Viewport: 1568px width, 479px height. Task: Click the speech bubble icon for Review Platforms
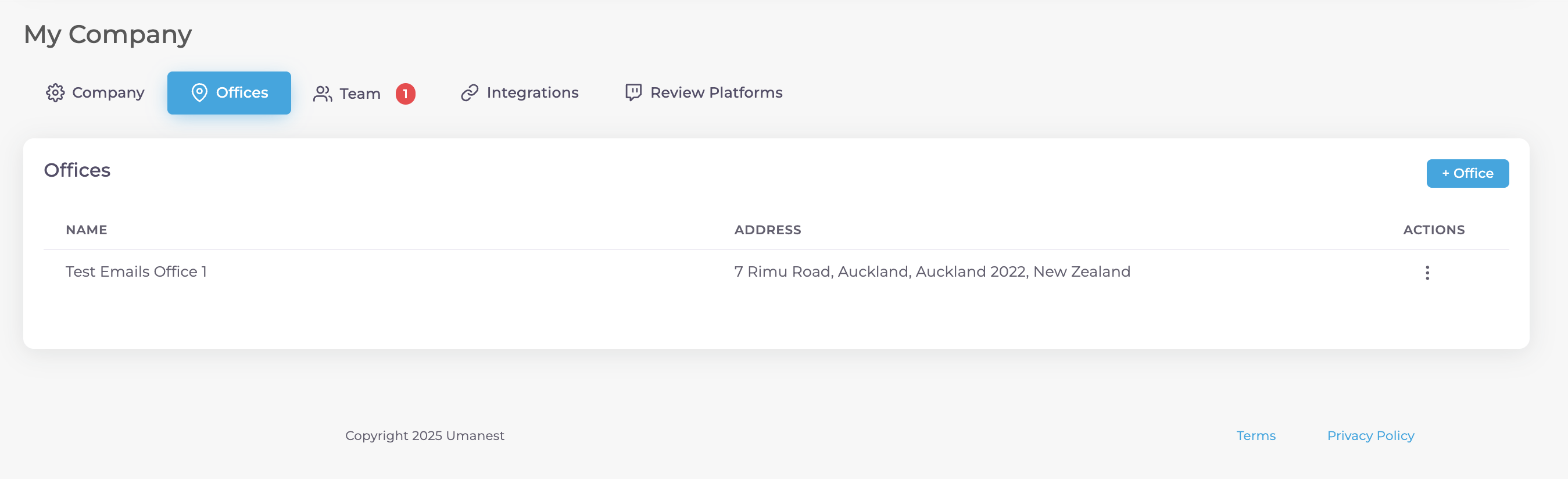pyautogui.click(x=633, y=92)
